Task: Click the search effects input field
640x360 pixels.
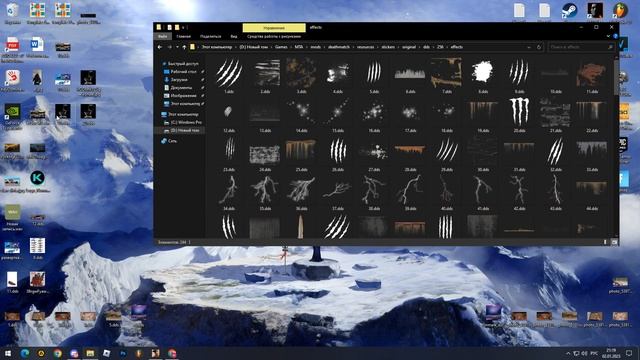Action: [x=581, y=47]
